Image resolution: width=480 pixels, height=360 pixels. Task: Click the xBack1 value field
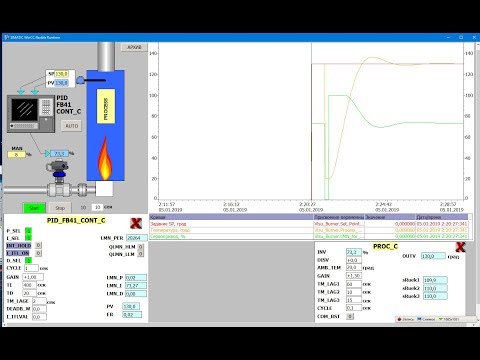(x=435, y=280)
